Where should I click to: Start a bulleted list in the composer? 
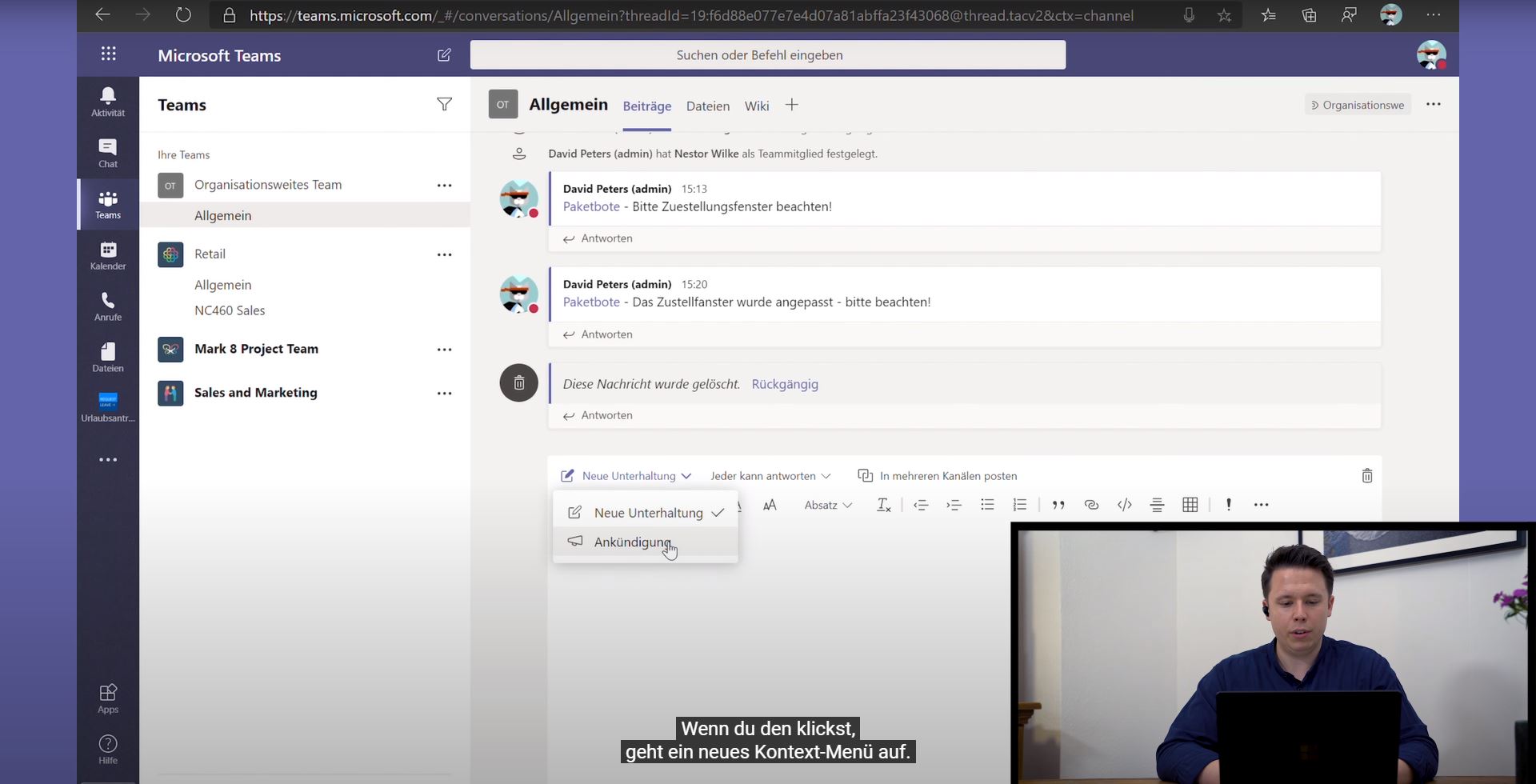(987, 505)
